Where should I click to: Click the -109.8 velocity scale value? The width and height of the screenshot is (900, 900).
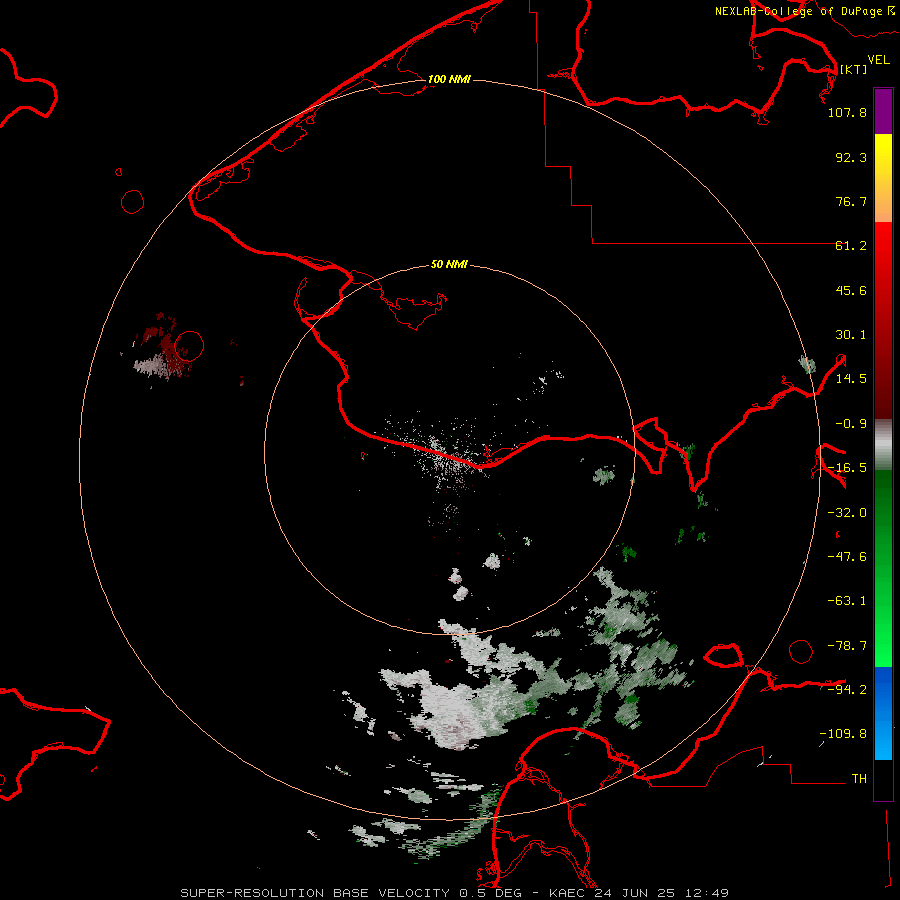[843, 734]
